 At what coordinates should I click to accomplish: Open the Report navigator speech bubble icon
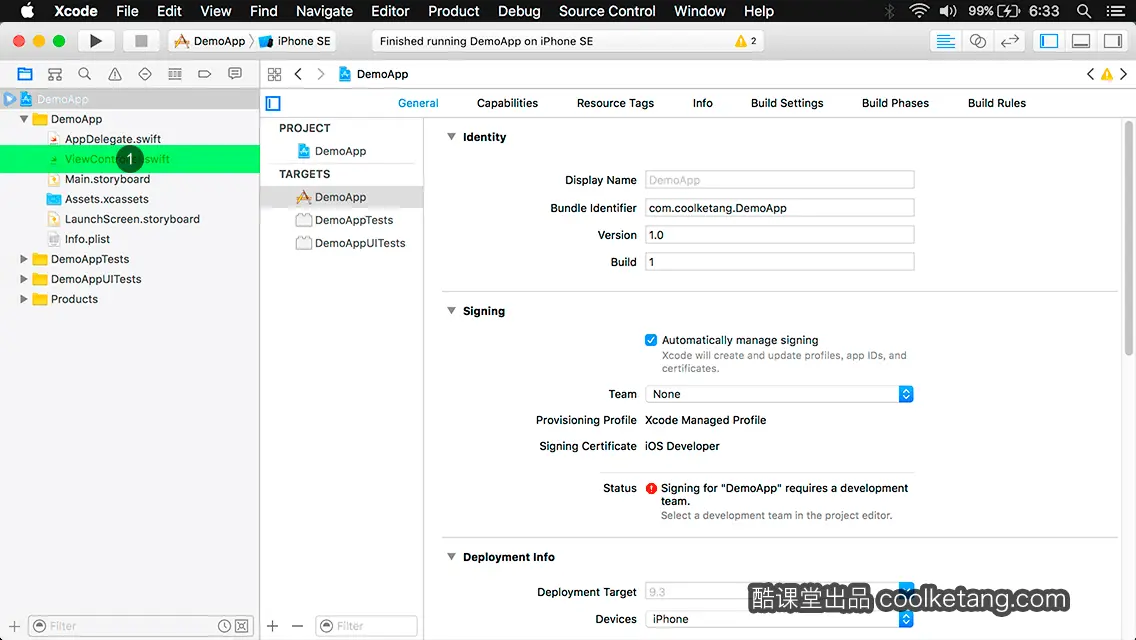(235, 74)
